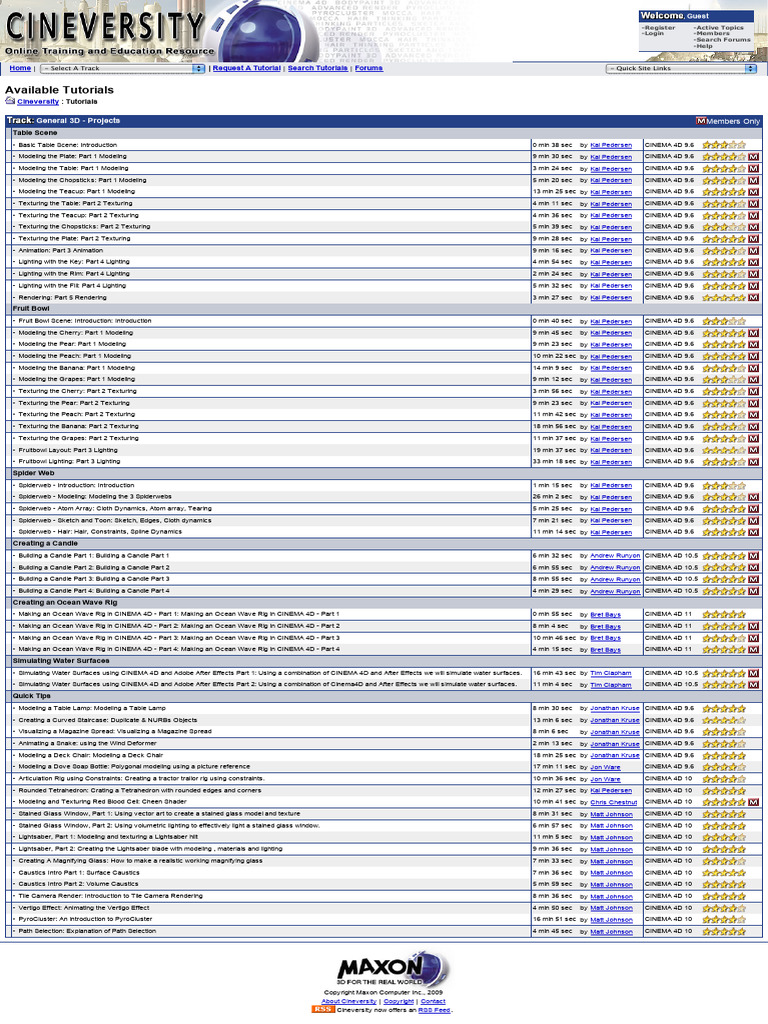Go to the Forums nav link
768x1024 pixels.
[369, 68]
